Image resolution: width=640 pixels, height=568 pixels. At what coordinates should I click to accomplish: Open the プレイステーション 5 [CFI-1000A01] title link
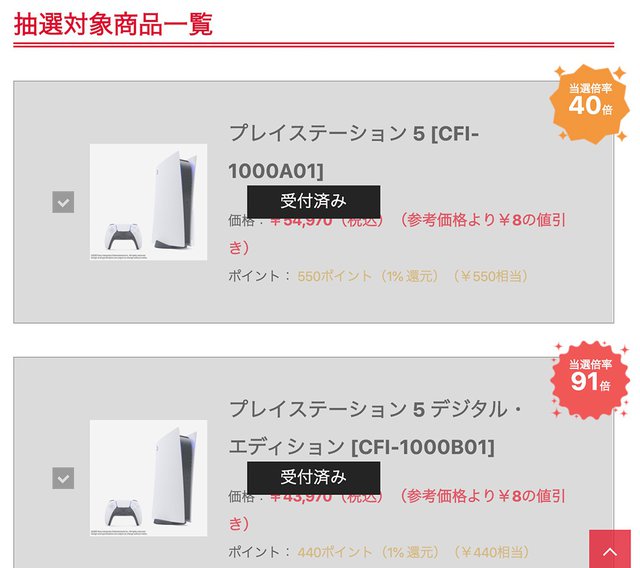353,151
